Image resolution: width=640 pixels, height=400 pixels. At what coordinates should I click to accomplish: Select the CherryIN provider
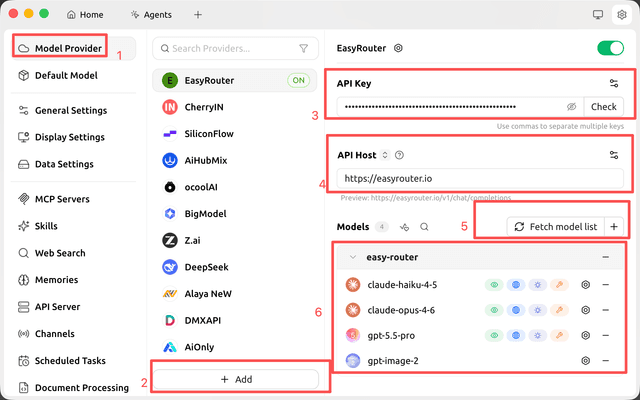pos(235,107)
